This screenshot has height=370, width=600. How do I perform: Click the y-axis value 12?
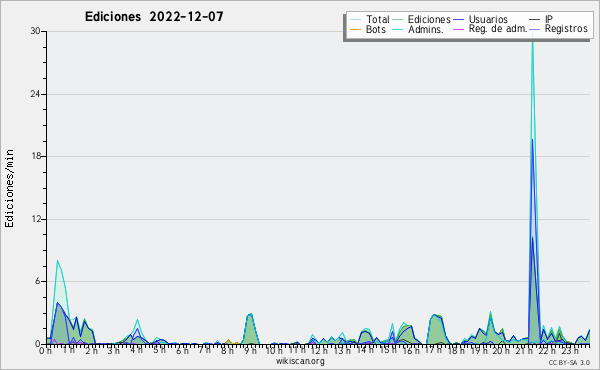36,219
